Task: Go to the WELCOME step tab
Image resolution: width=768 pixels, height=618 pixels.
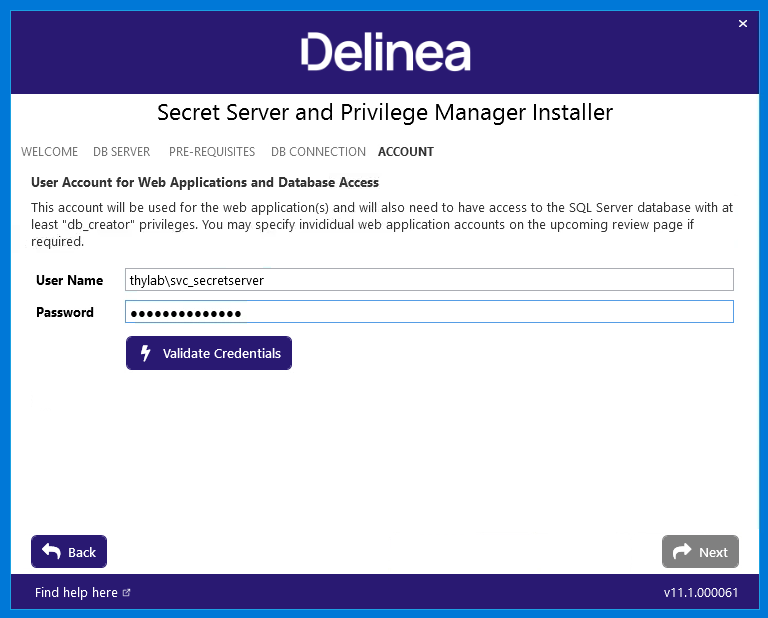Action: click(x=49, y=152)
